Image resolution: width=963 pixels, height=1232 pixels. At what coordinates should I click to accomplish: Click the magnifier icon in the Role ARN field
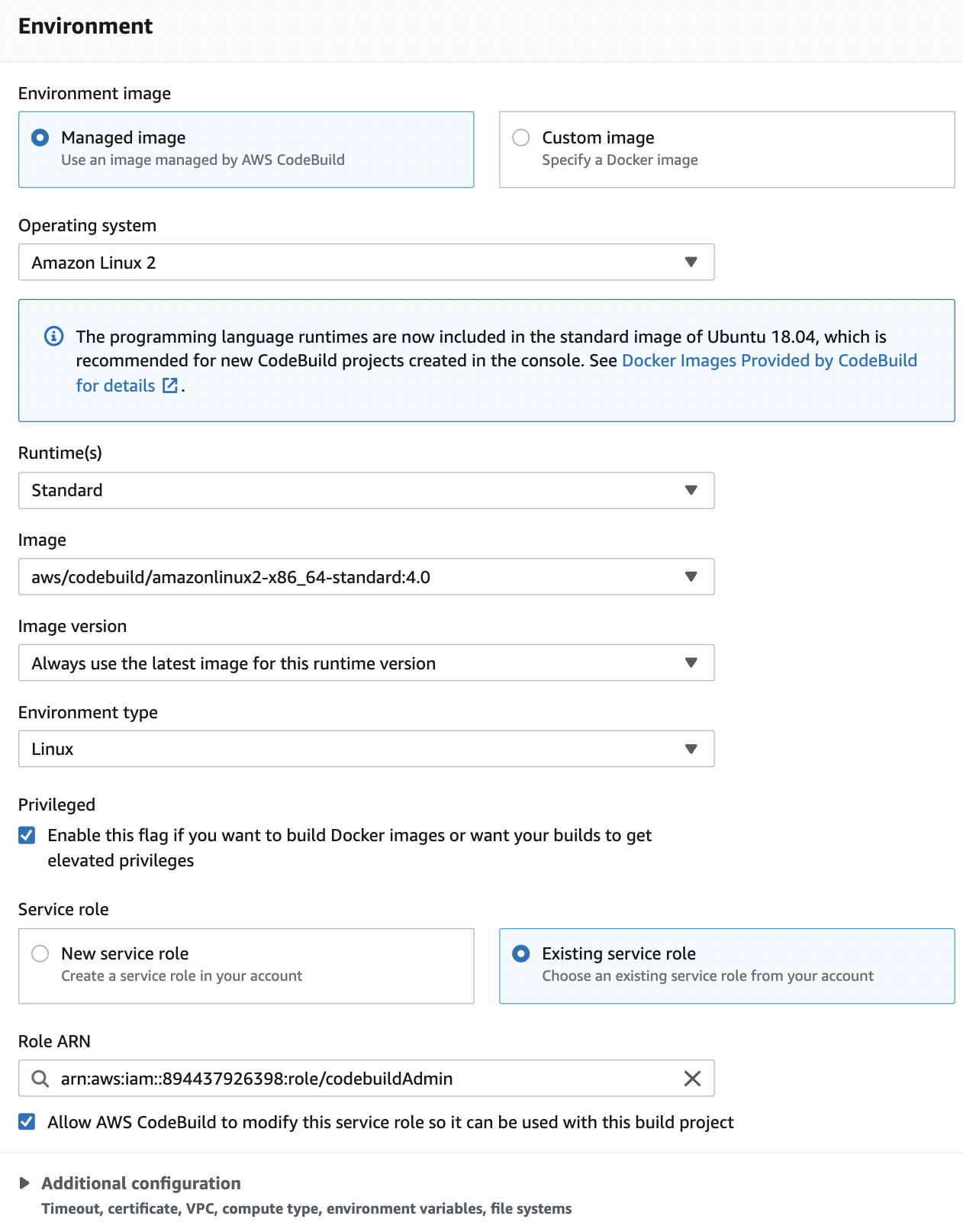coord(39,1079)
